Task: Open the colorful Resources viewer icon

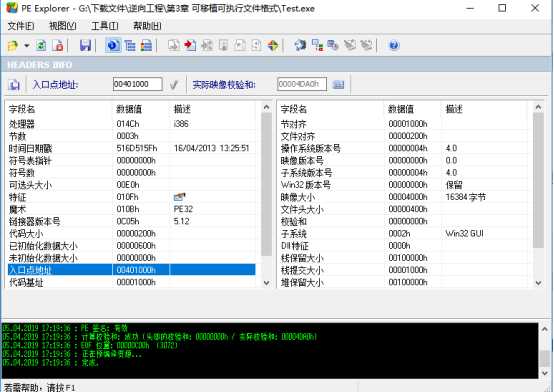Action: pyautogui.click(x=273, y=46)
